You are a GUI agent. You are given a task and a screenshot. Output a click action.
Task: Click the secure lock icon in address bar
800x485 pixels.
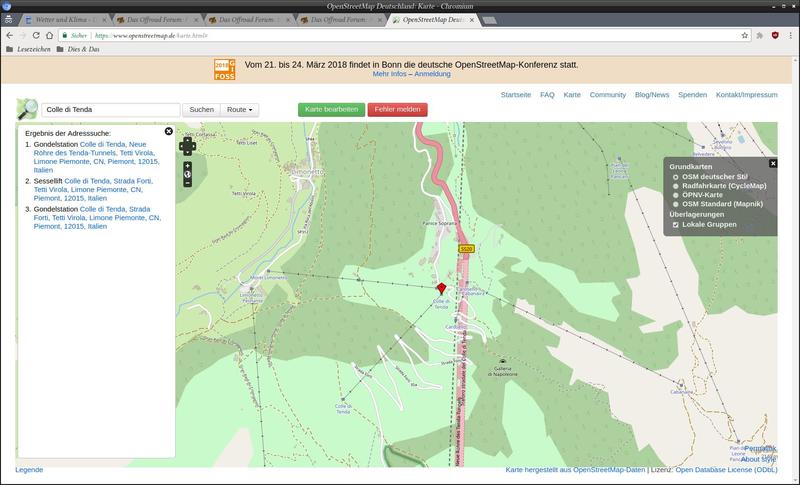click(x=65, y=36)
